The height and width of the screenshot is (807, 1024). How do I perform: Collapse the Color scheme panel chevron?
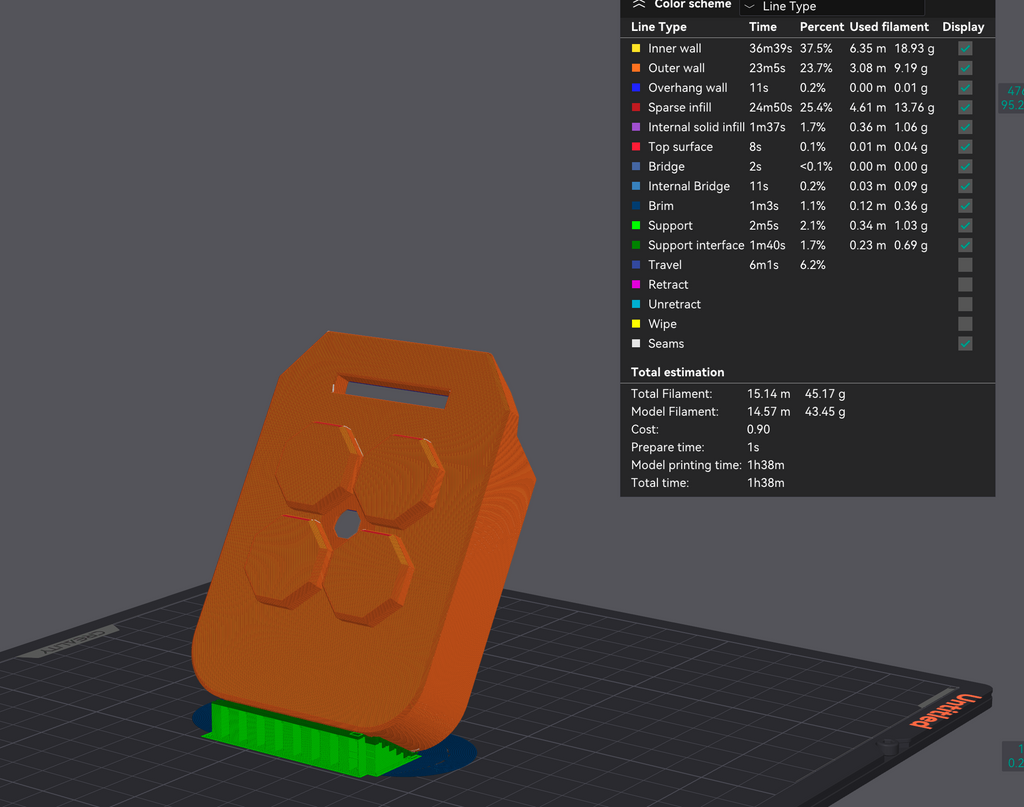(638, 4)
